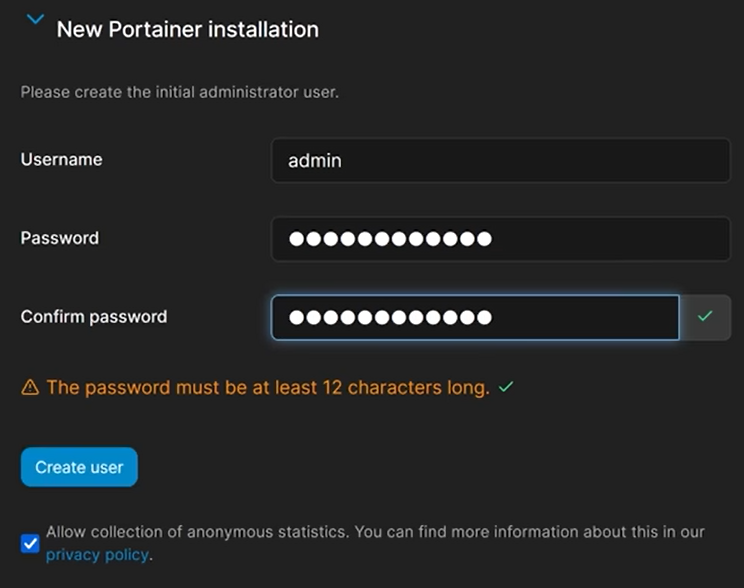Click the initial administrator user instruction text
This screenshot has width=744, height=588.
tap(180, 93)
